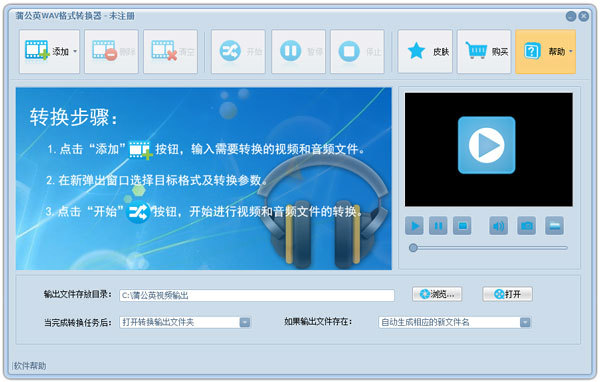Click the large play icon in preview
The width and height of the screenshot is (600, 382).
click(x=486, y=145)
